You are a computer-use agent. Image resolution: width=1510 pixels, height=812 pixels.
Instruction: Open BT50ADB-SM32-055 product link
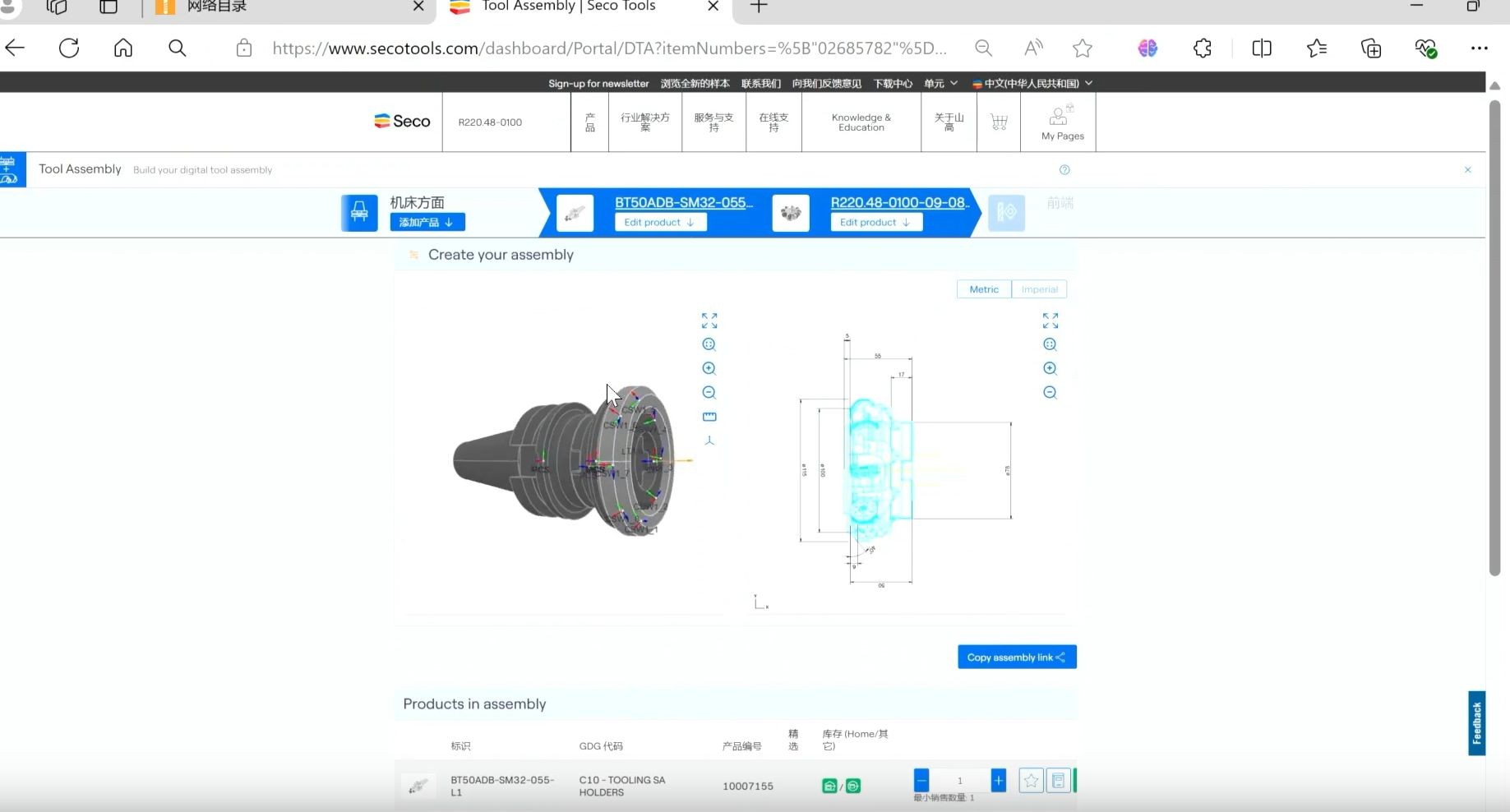coord(684,202)
